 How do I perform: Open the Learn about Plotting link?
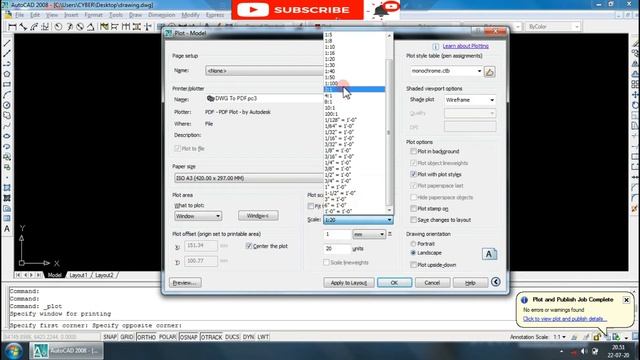pos(465,46)
